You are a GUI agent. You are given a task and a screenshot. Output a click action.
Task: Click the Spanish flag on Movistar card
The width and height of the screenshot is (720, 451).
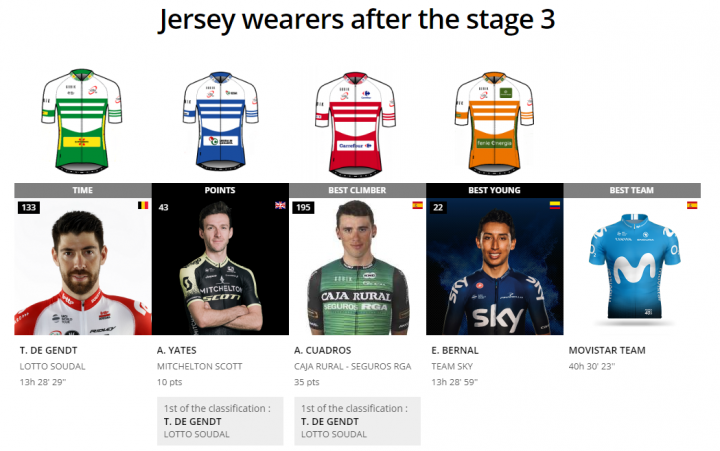(x=692, y=205)
